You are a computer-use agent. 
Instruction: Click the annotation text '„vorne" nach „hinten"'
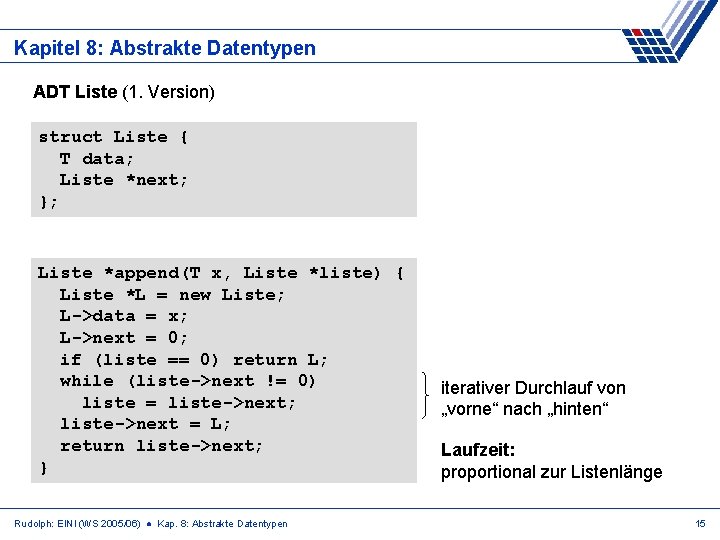(525, 409)
